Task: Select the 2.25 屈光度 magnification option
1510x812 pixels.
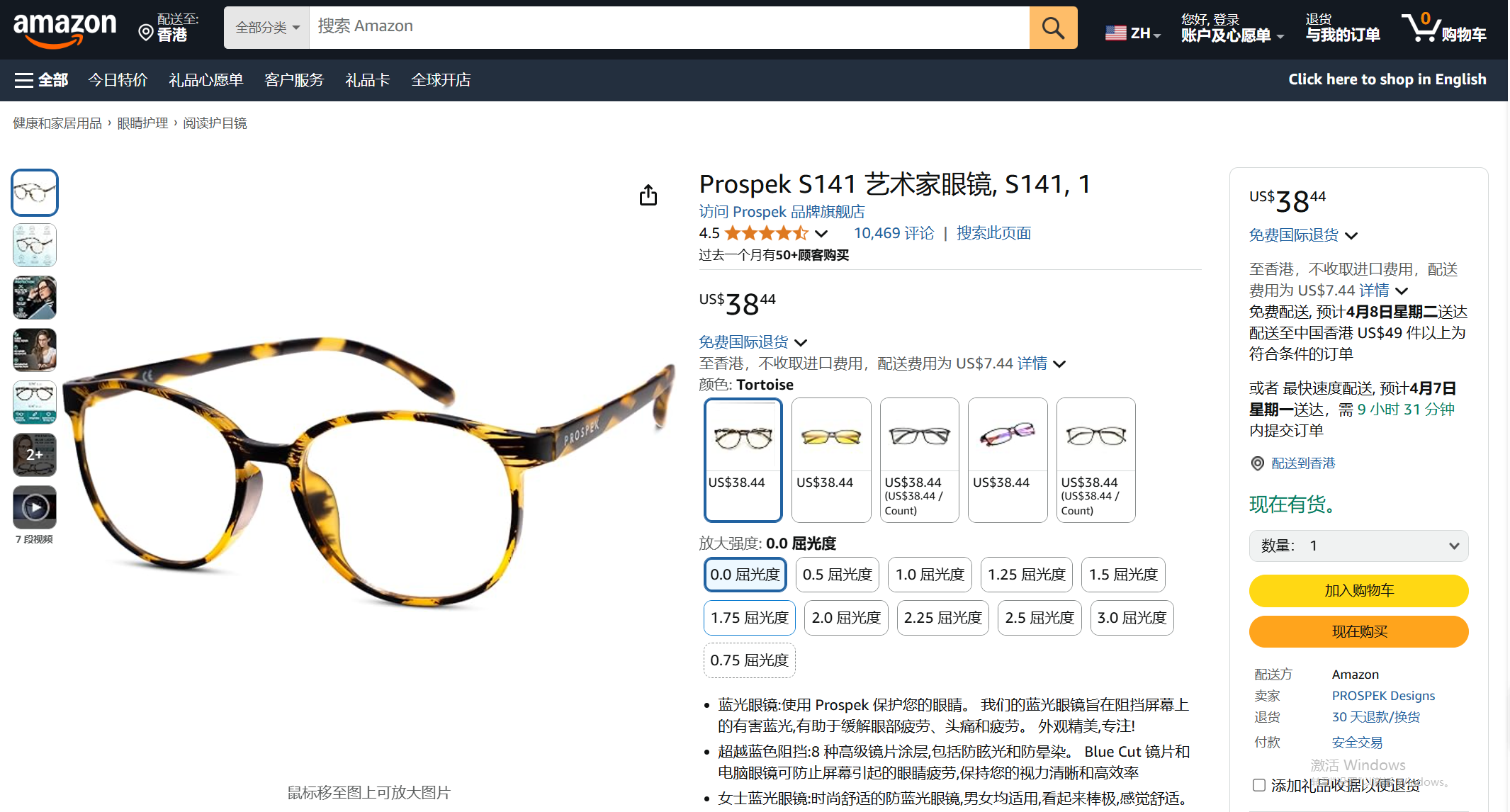Action: [x=942, y=618]
